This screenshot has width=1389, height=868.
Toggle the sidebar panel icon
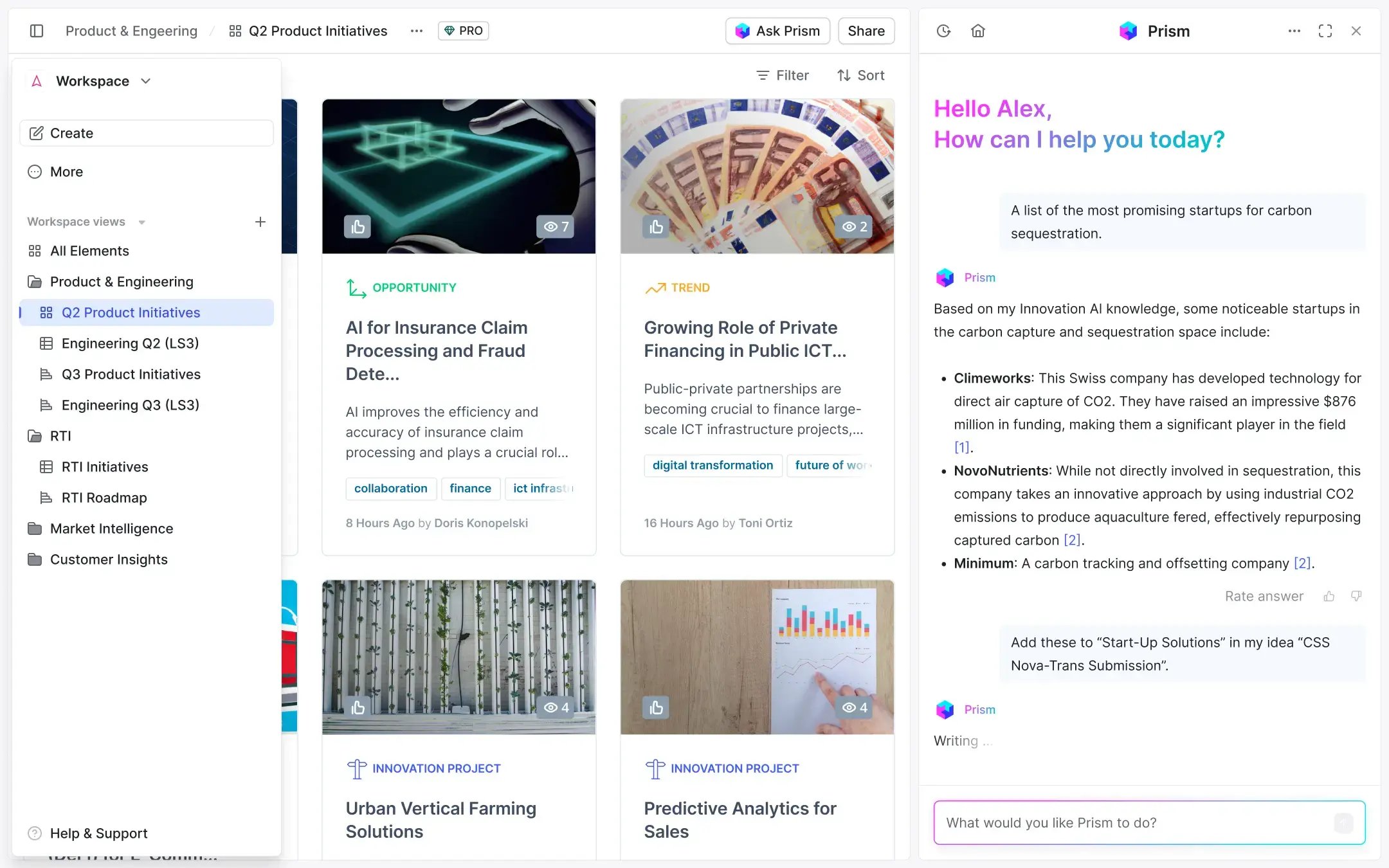click(37, 31)
